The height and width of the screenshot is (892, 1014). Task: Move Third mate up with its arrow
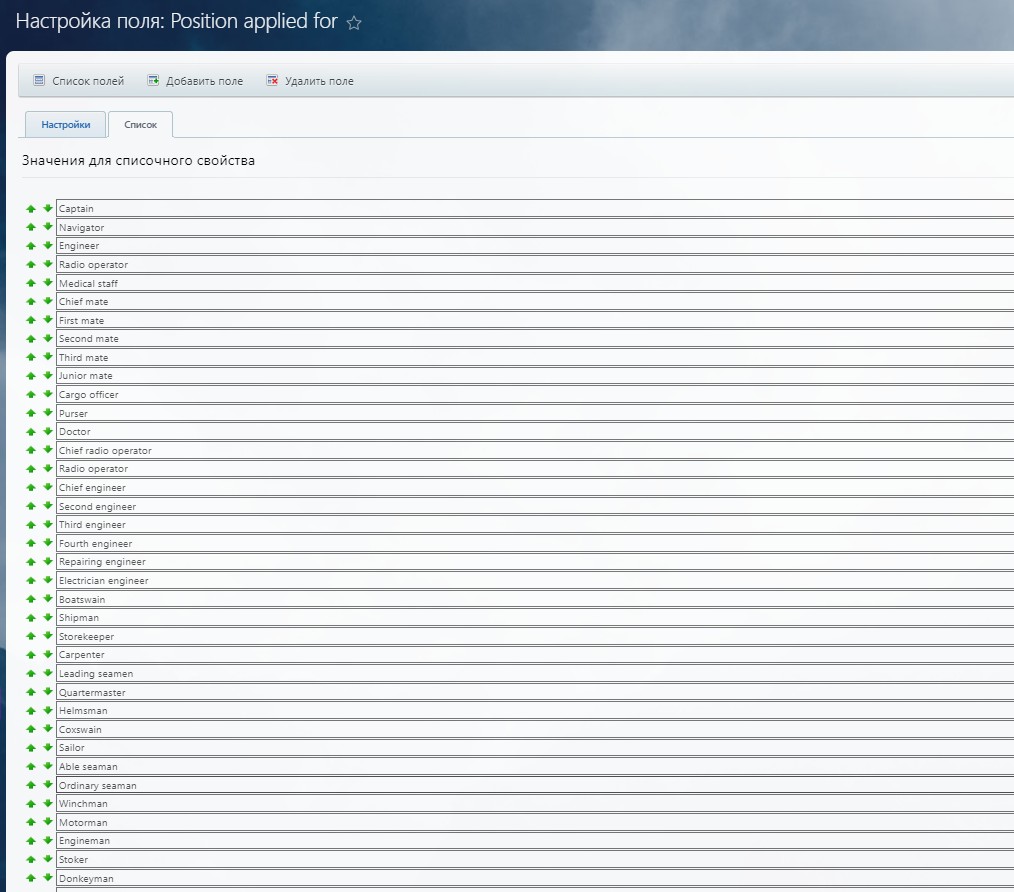[x=30, y=357]
